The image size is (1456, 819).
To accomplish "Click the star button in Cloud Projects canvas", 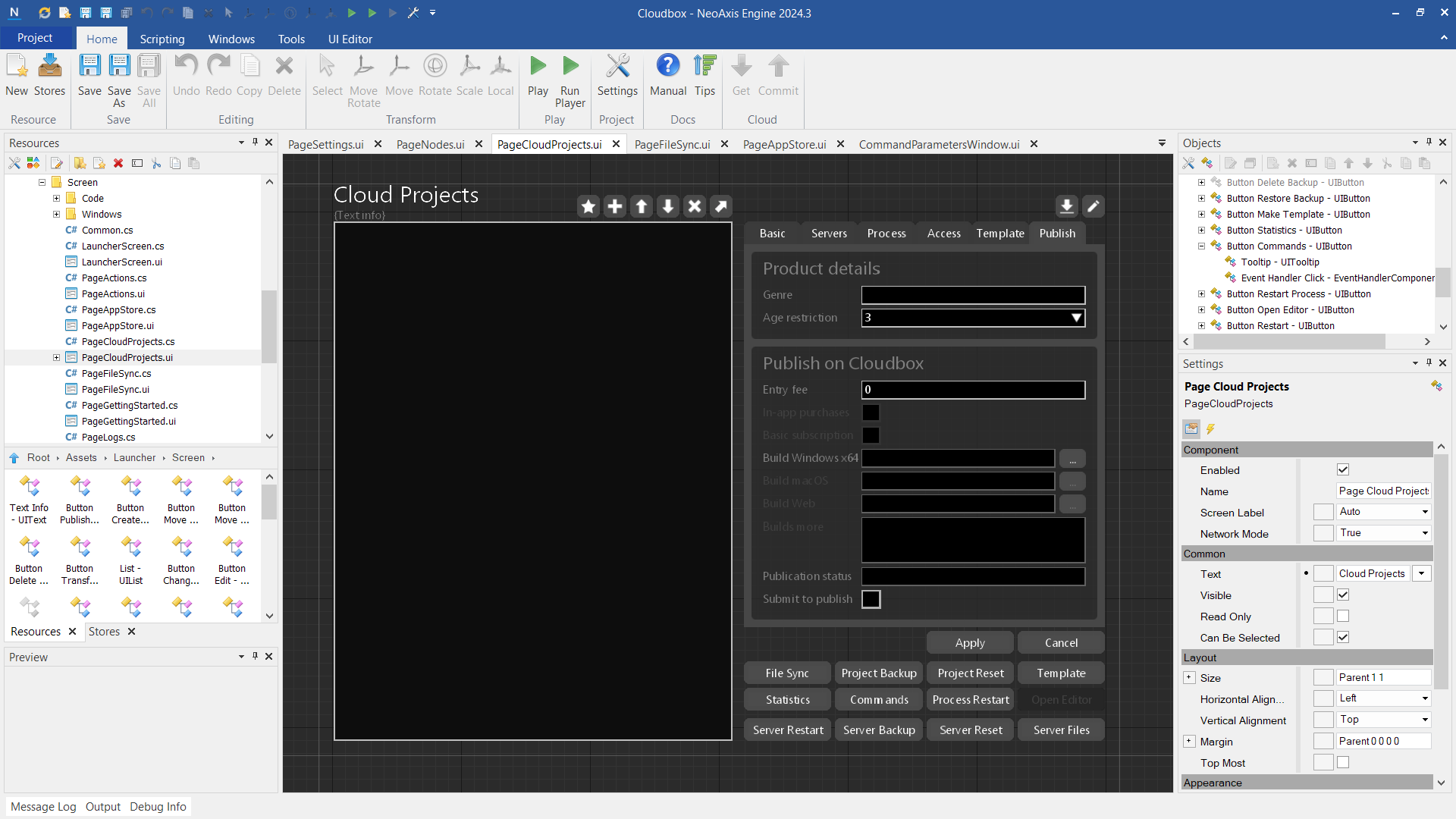I will (x=588, y=206).
